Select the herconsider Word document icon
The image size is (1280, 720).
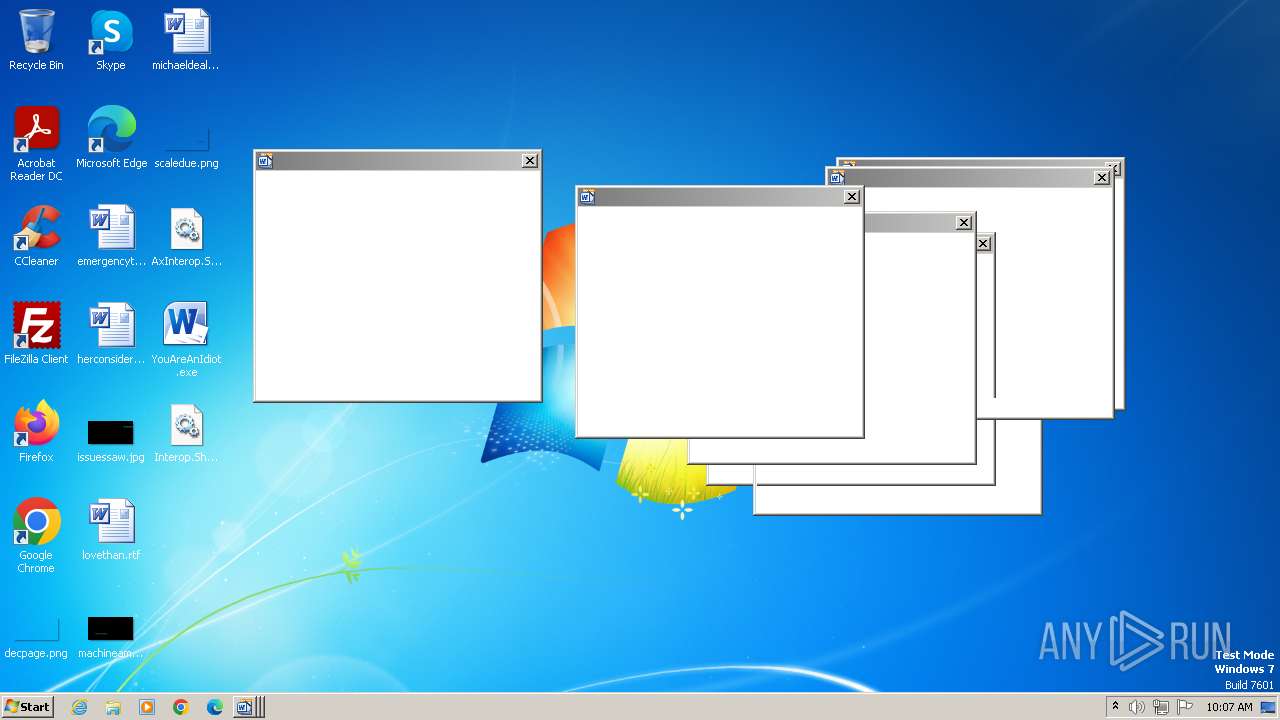click(x=111, y=334)
